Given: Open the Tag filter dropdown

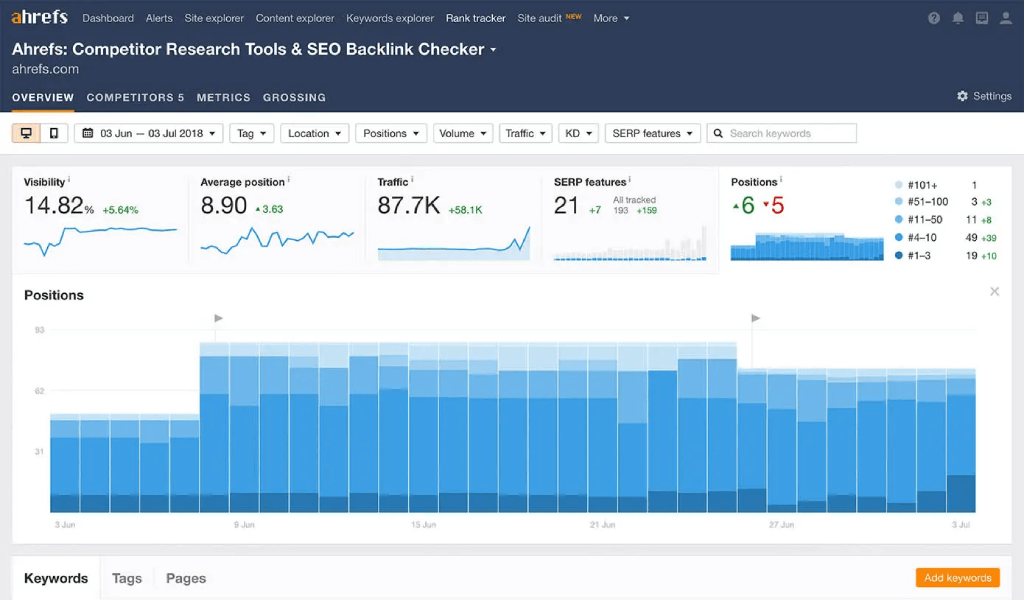Looking at the screenshot, I should pos(251,133).
